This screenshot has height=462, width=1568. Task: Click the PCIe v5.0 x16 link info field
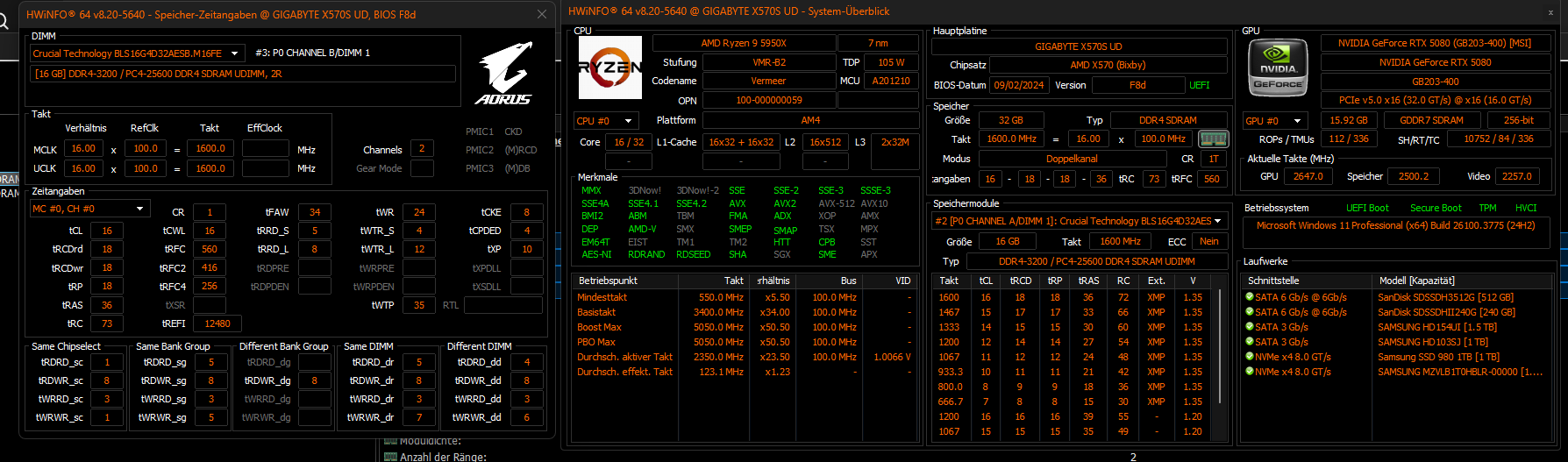click(x=1435, y=100)
